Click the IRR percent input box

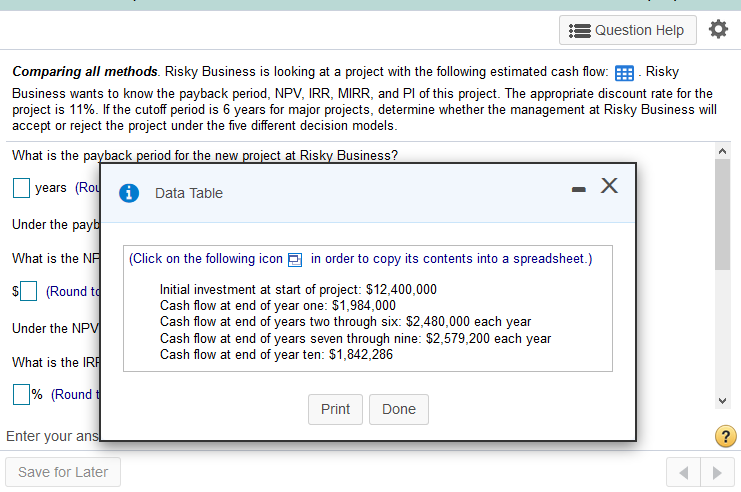tap(21, 394)
